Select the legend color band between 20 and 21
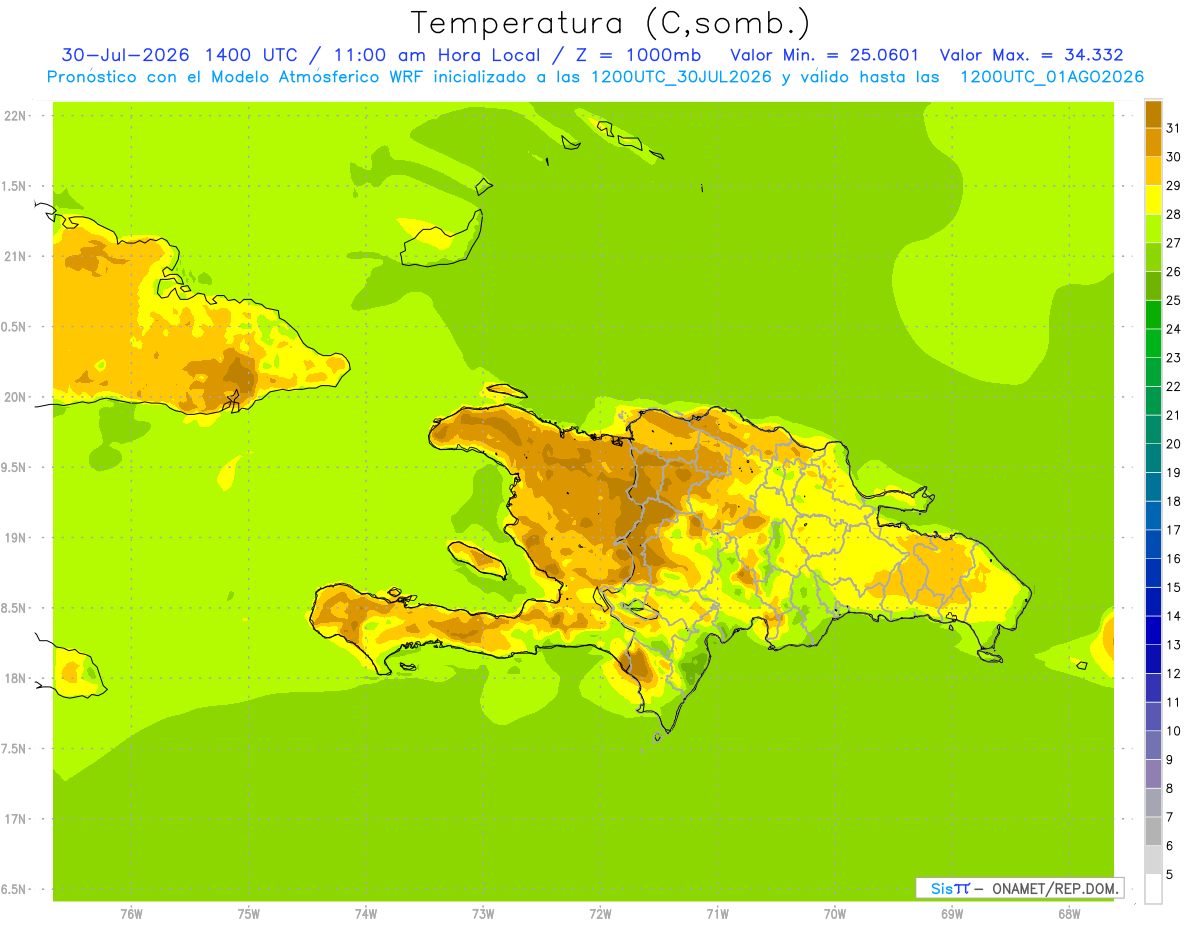Viewport: 1200px width, 927px height. 1153,430
